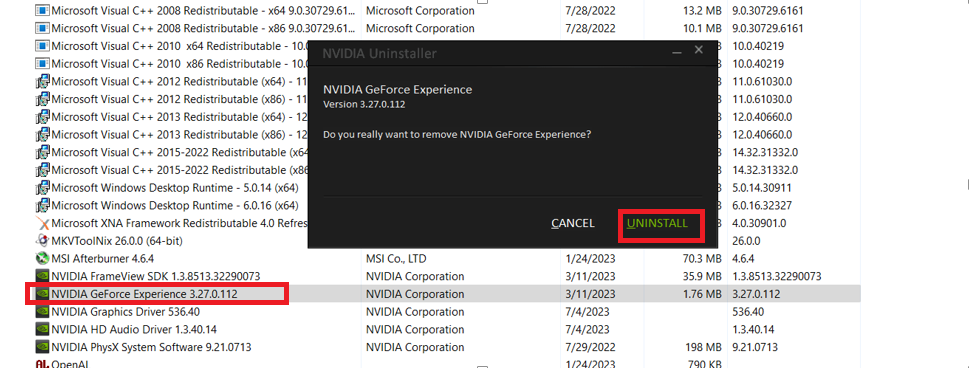The image size is (969, 368).
Task: Select NVIDIA PhysX System Software 9.21.0713 entry
Action: [x=151, y=347]
